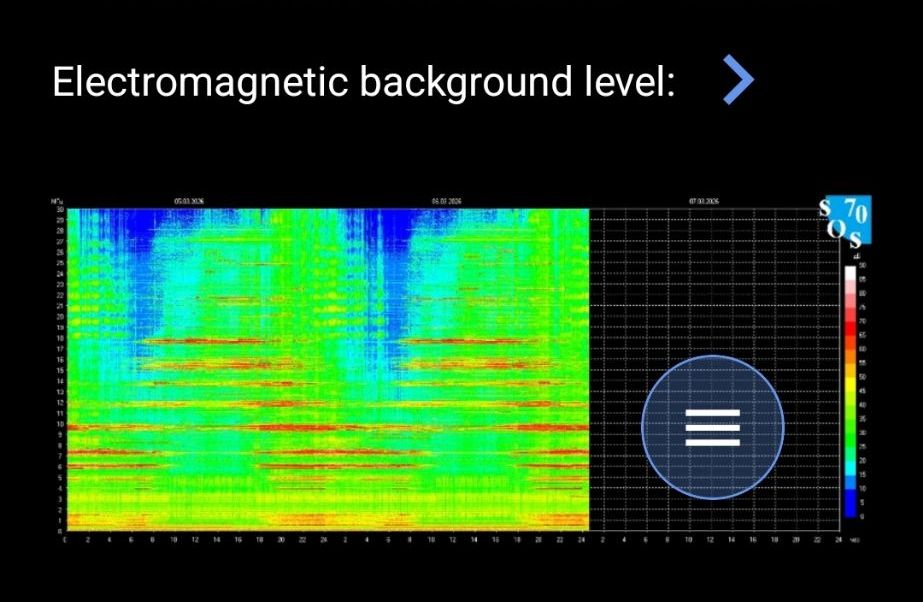
Task: Click the first 0 hour mark on time axis
Action: click(65, 540)
